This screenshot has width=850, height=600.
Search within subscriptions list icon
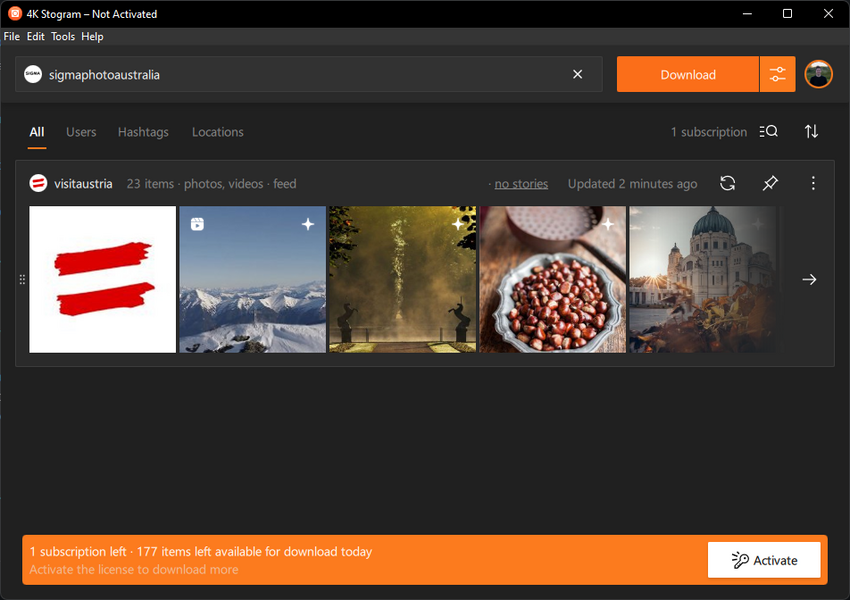[768, 132]
